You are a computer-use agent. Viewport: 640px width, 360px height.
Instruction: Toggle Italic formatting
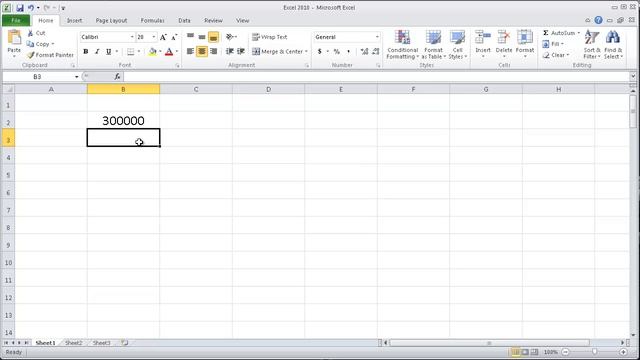[97, 51]
